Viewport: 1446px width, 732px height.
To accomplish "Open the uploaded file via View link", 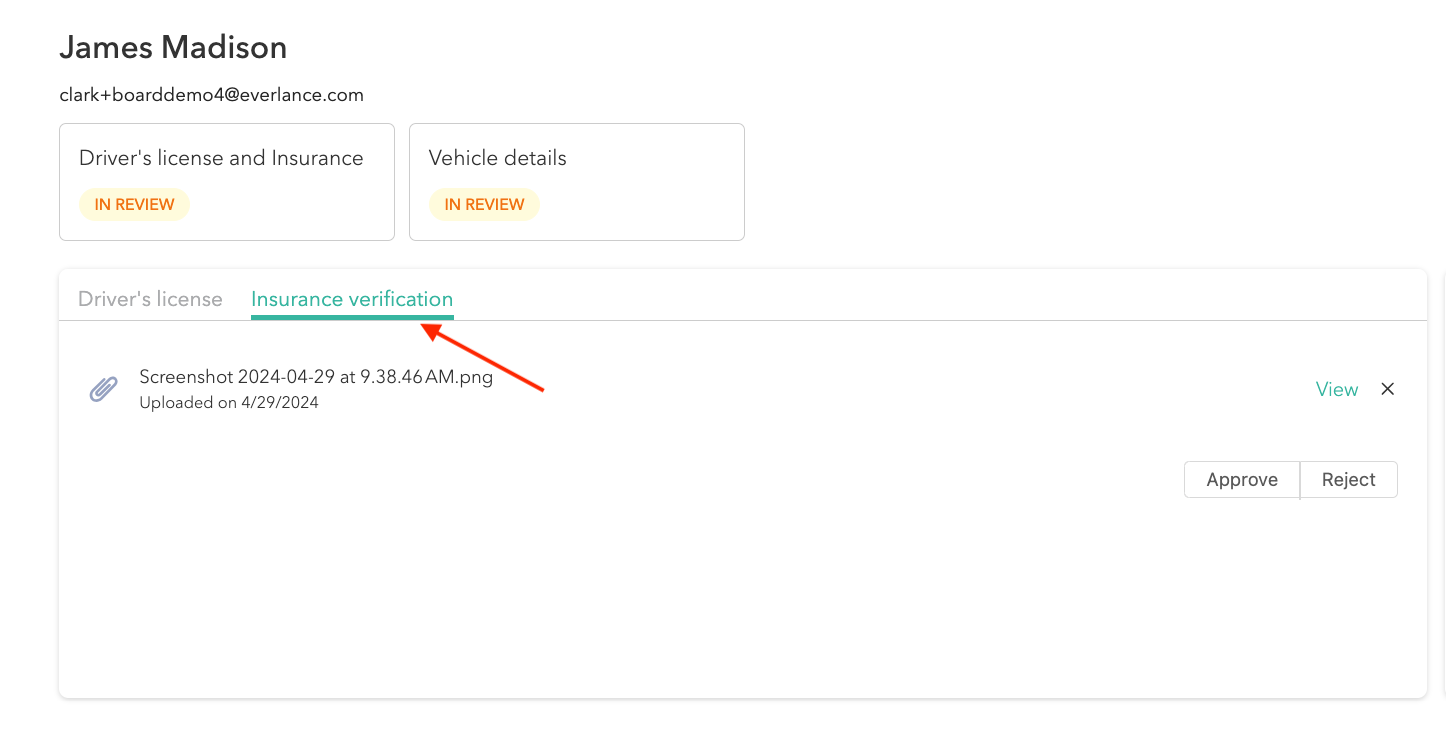I will 1336,389.
